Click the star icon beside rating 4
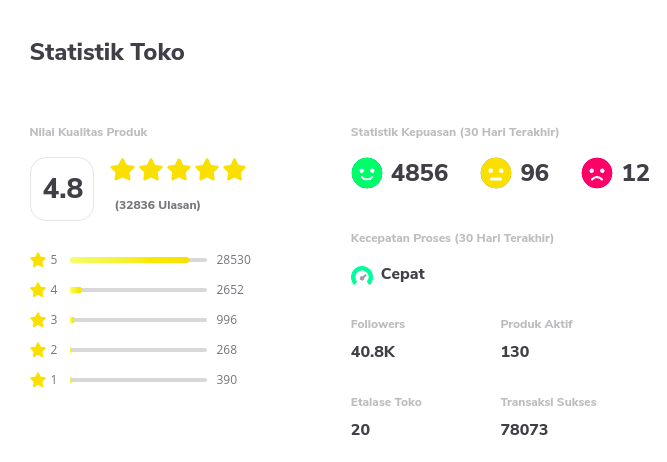667x462 pixels. 38,290
